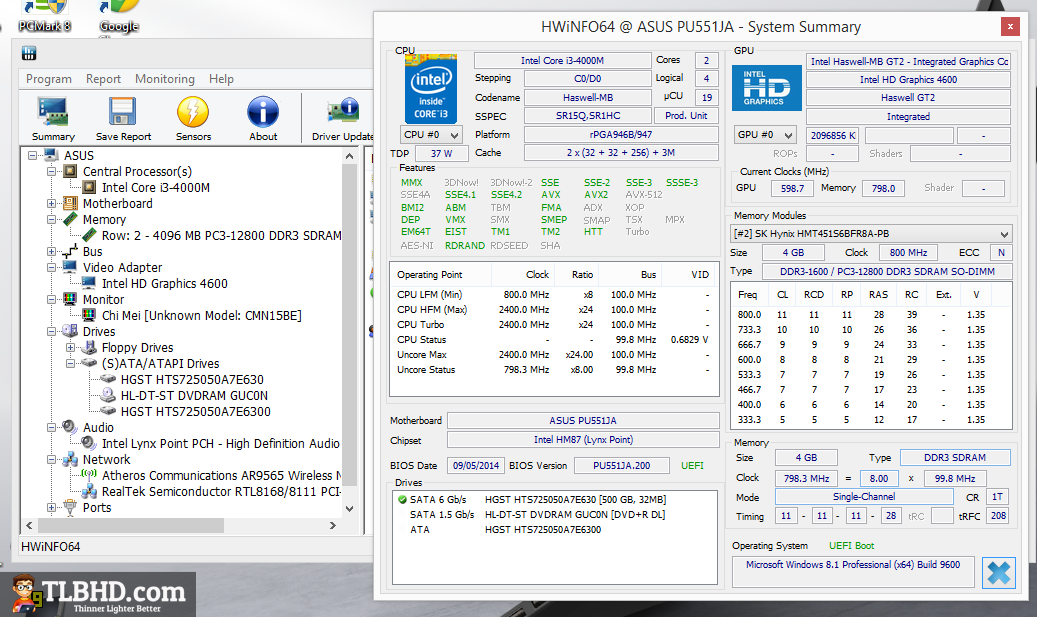Expand the Ports tree node
Screen dimensions: 1037x617
point(52,507)
